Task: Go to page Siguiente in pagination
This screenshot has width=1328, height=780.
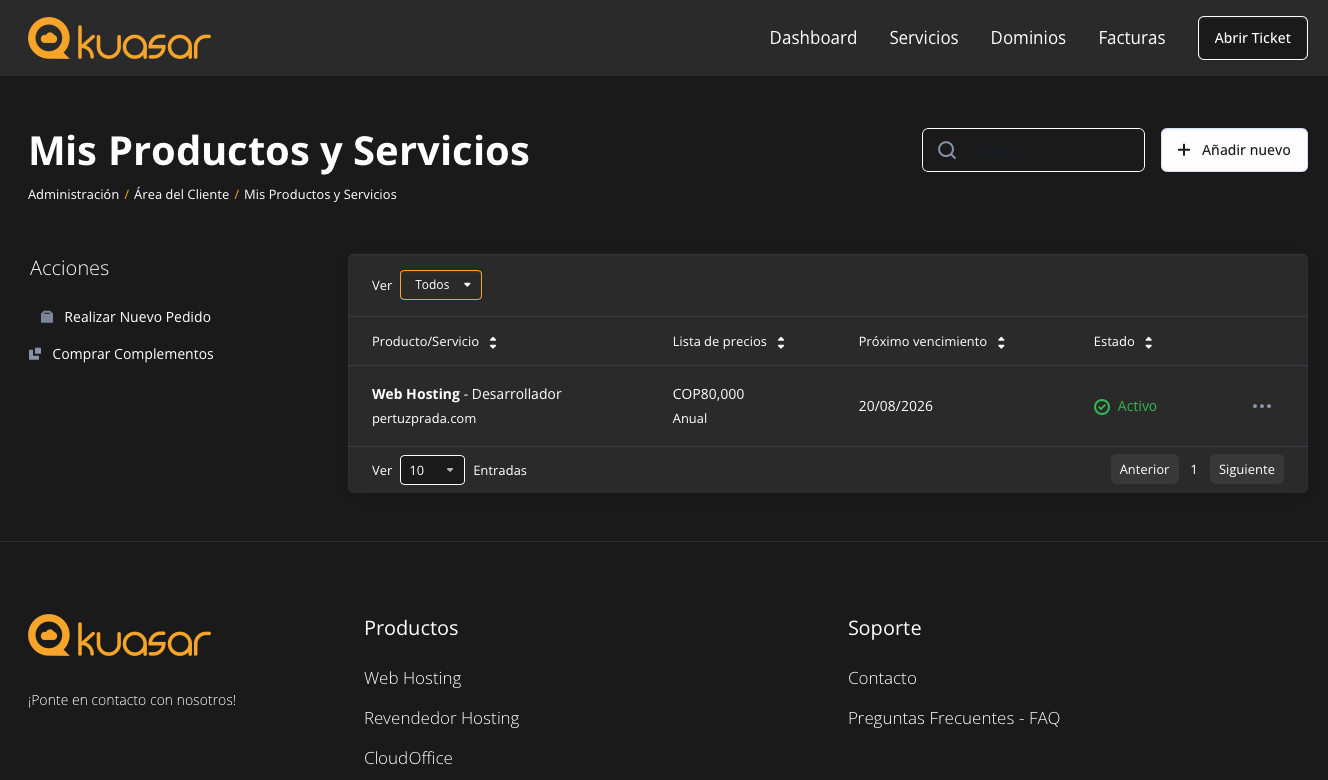Action: point(1246,469)
